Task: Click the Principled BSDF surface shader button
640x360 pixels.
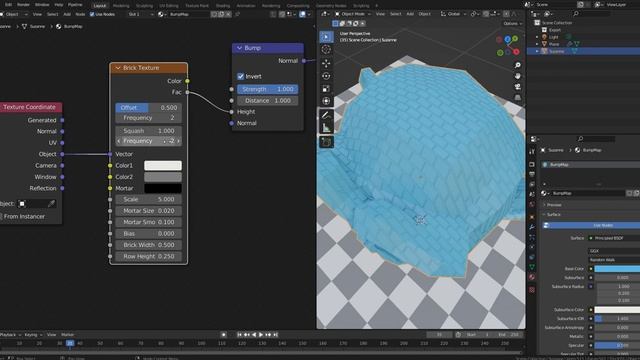Action: coord(614,238)
